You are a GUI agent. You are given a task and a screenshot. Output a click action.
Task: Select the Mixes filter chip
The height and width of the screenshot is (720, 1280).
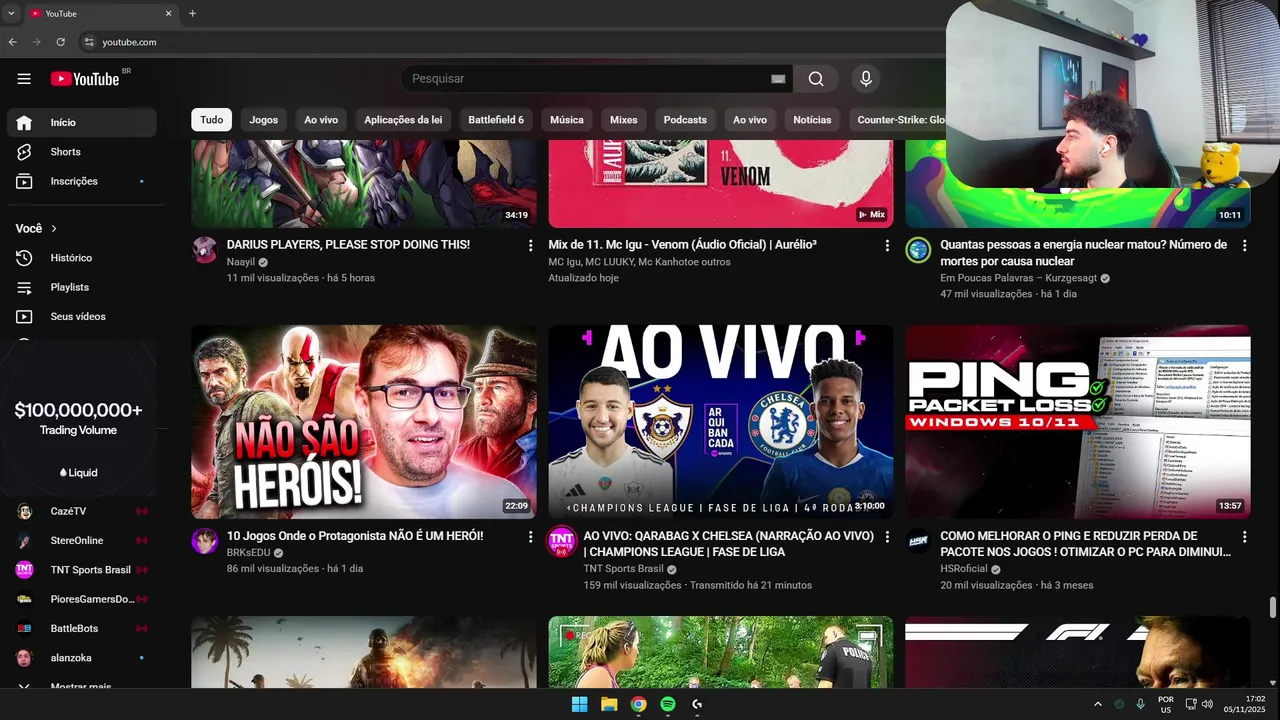click(x=624, y=120)
